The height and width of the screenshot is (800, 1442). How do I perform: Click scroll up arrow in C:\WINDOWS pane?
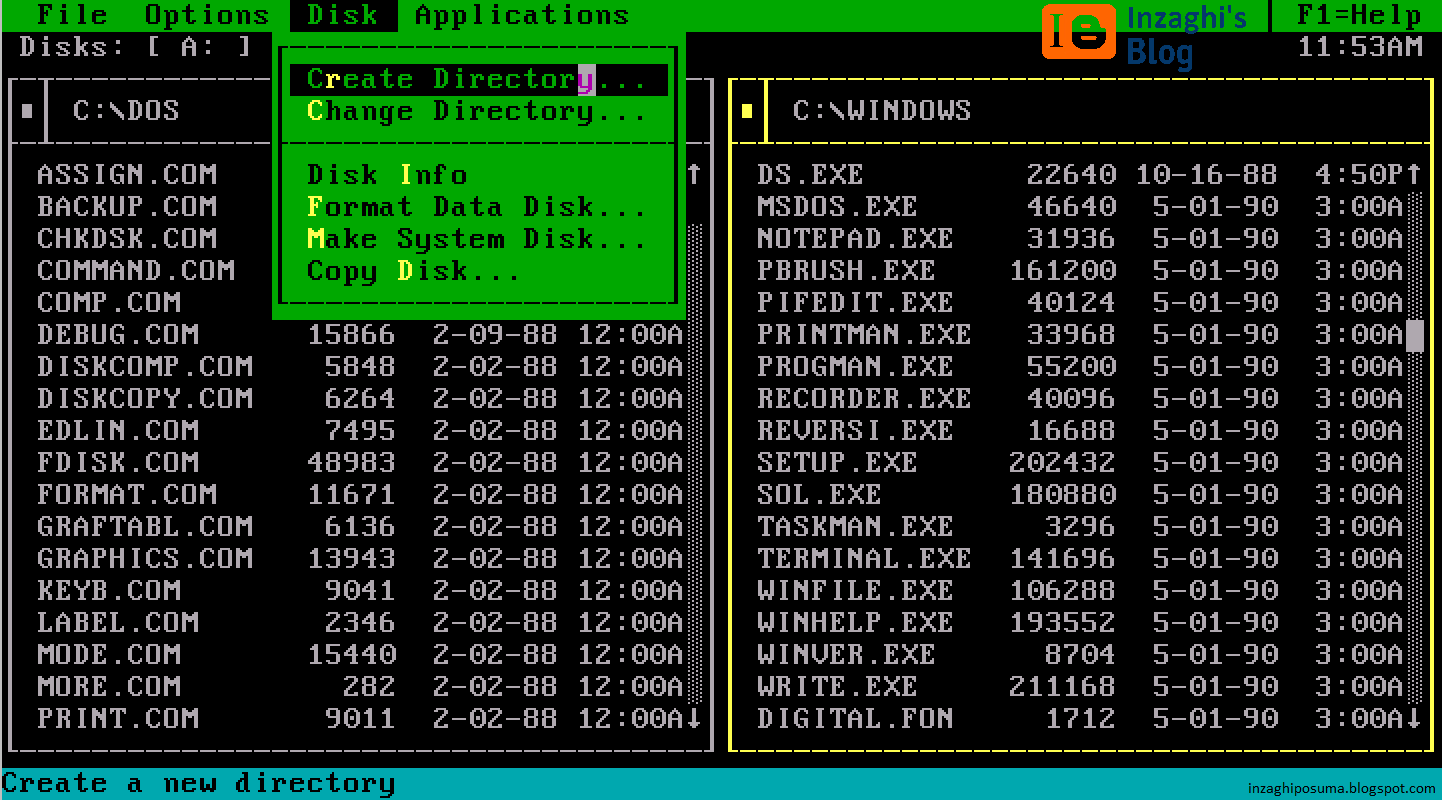click(x=1414, y=174)
